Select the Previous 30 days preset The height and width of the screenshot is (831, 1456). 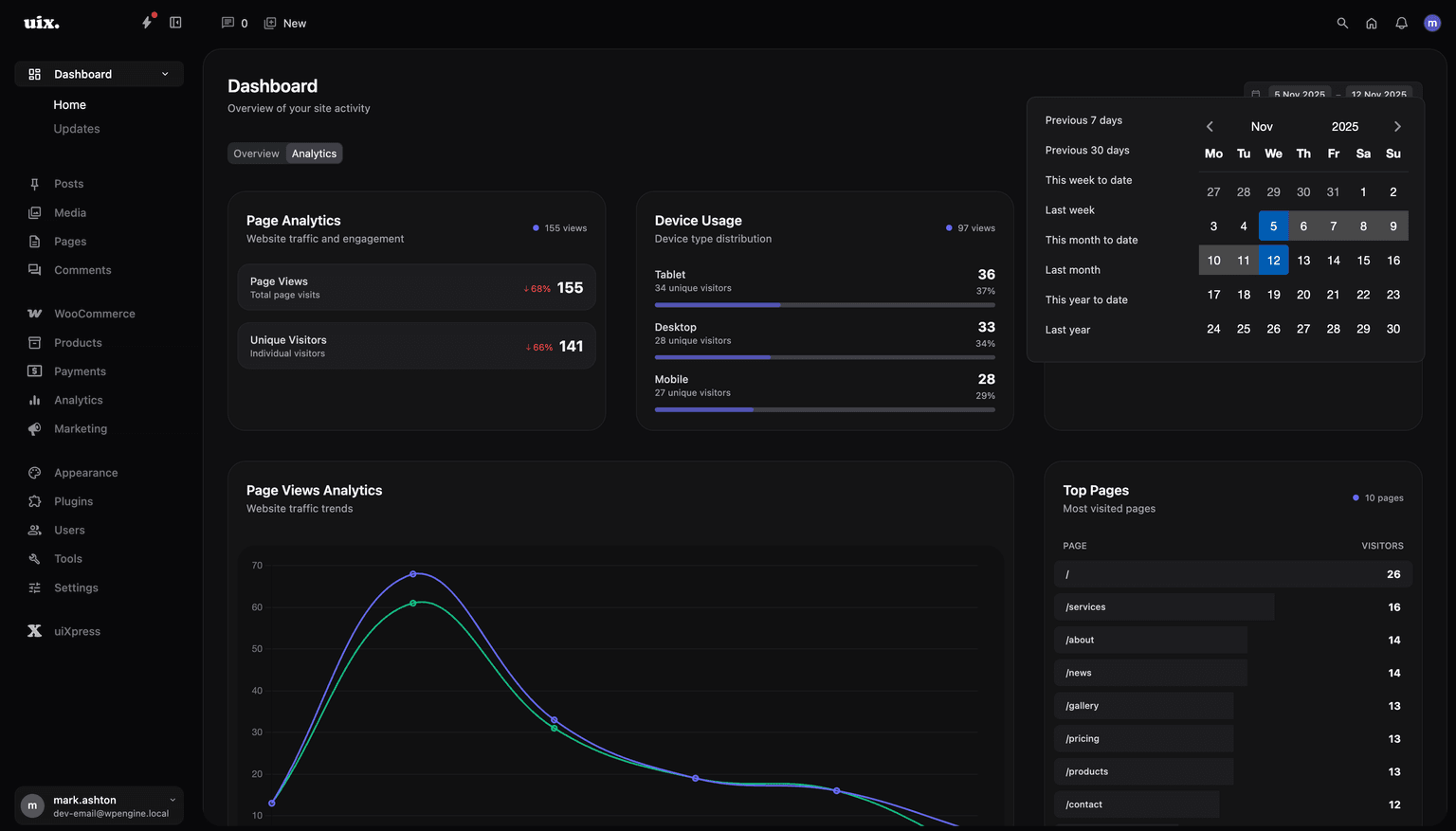1086,150
